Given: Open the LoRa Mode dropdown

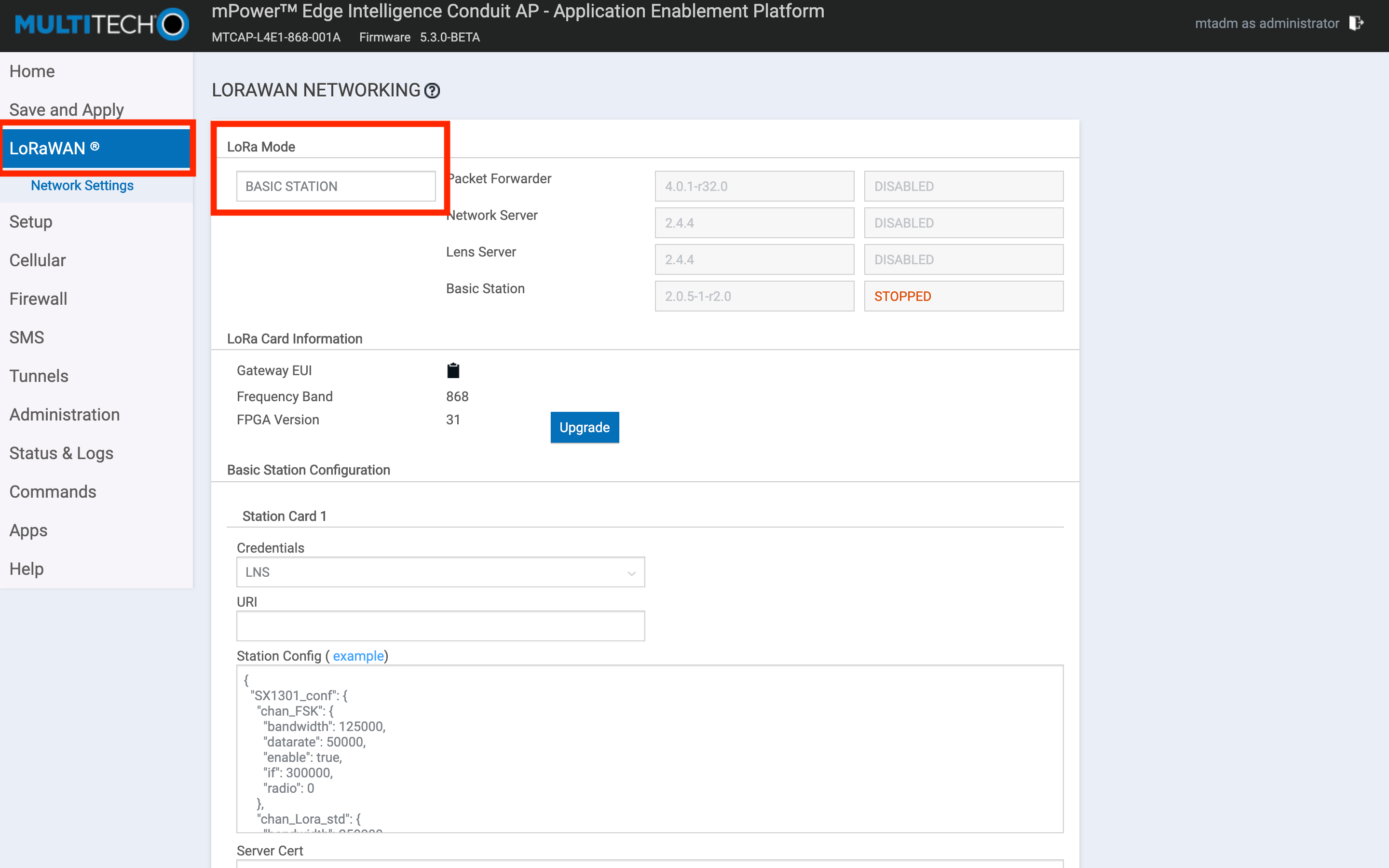Looking at the screenshot, I should [x=336, y=186].
